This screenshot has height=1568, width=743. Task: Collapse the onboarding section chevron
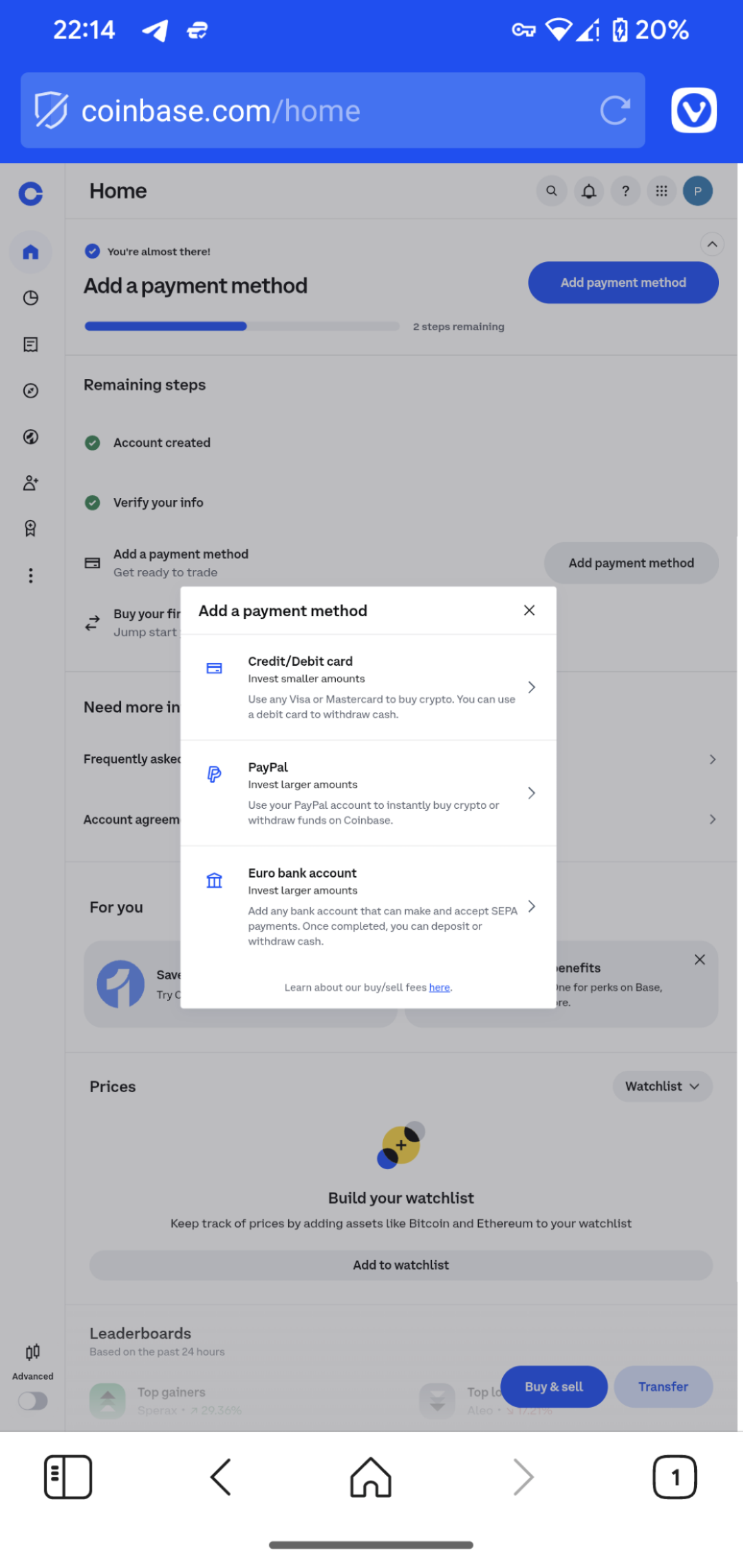[712, 244]
